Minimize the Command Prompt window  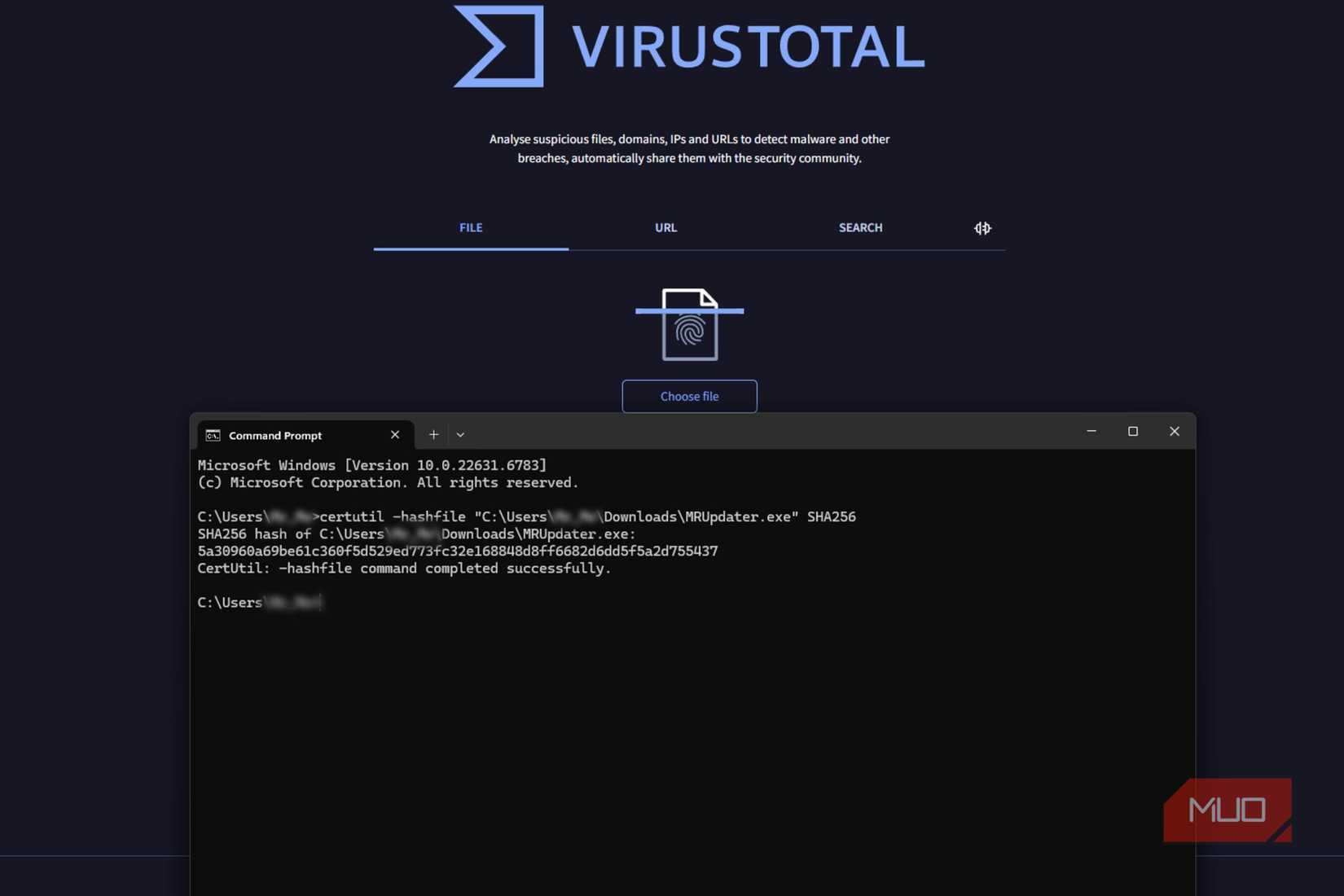click(1091, 431)
